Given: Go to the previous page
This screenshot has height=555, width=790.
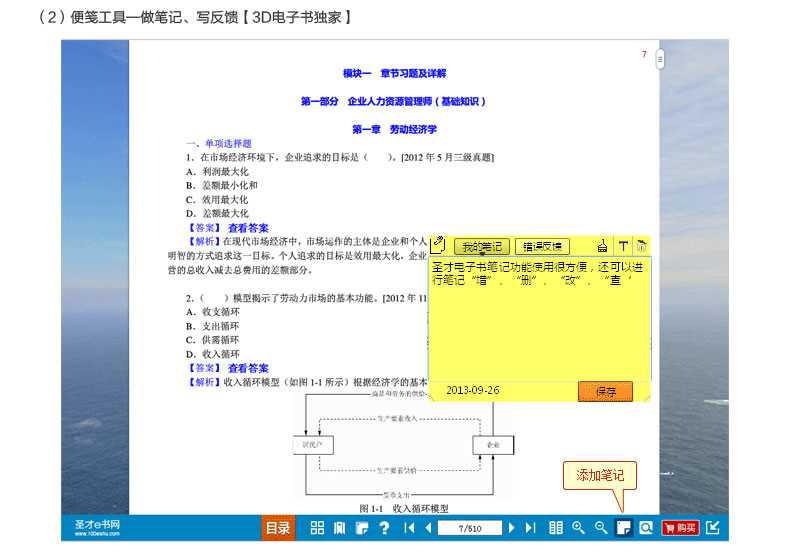Looking at the screenshot, I should [x=428, y=528].
